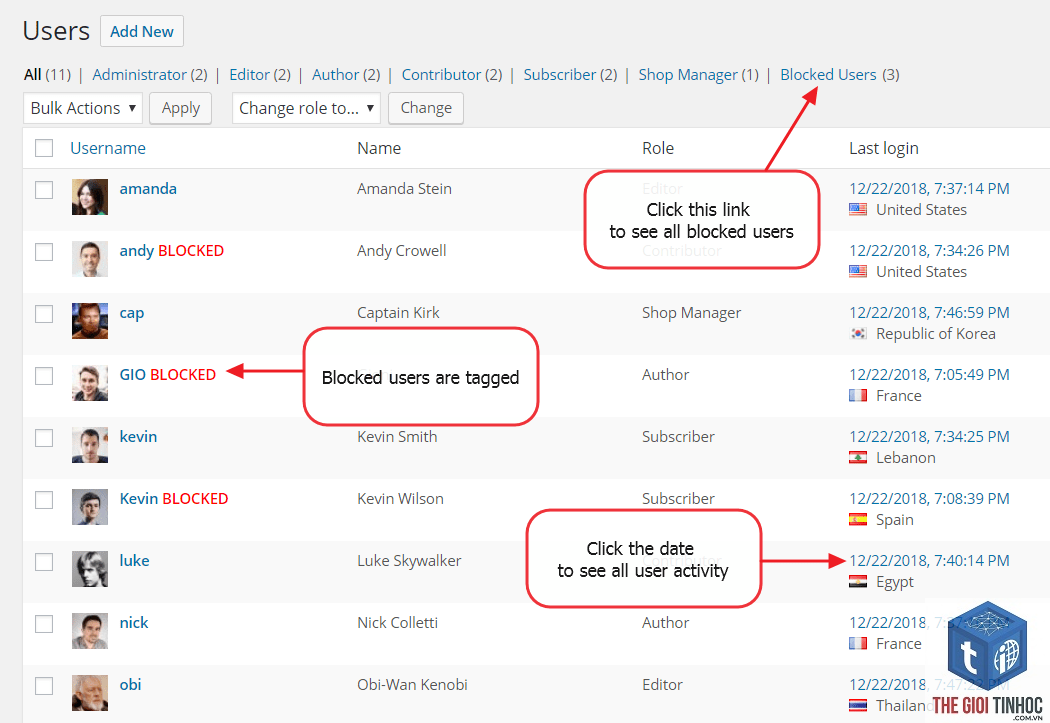The width and height of the screenshot is (1050, 723).
Task: Click the name Captain Kirk
Action: pos(398,313)
